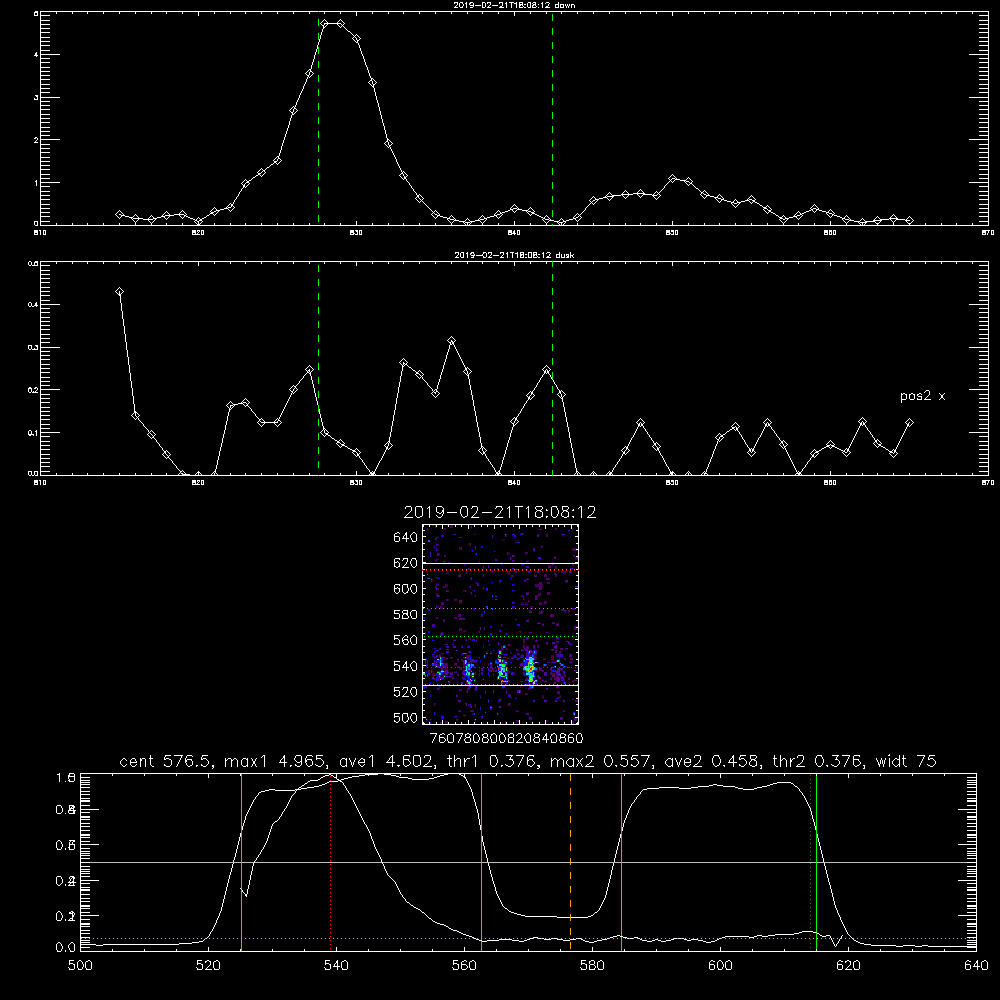Click the highest diamond near 836 in dusk plot
Screen dimensions: 1000x1000
(x=452, y=341)
